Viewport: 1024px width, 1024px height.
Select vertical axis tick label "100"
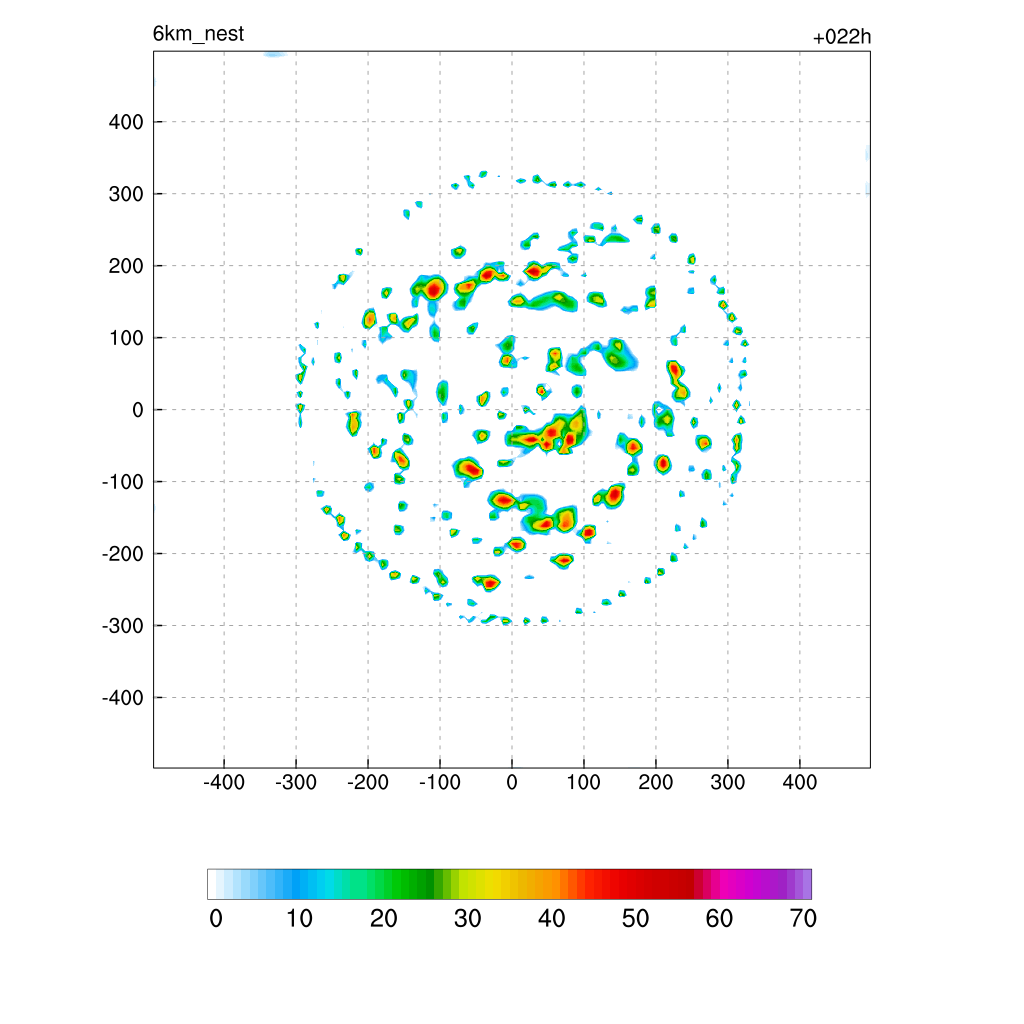pyautogui.click(x=126, y=338)
